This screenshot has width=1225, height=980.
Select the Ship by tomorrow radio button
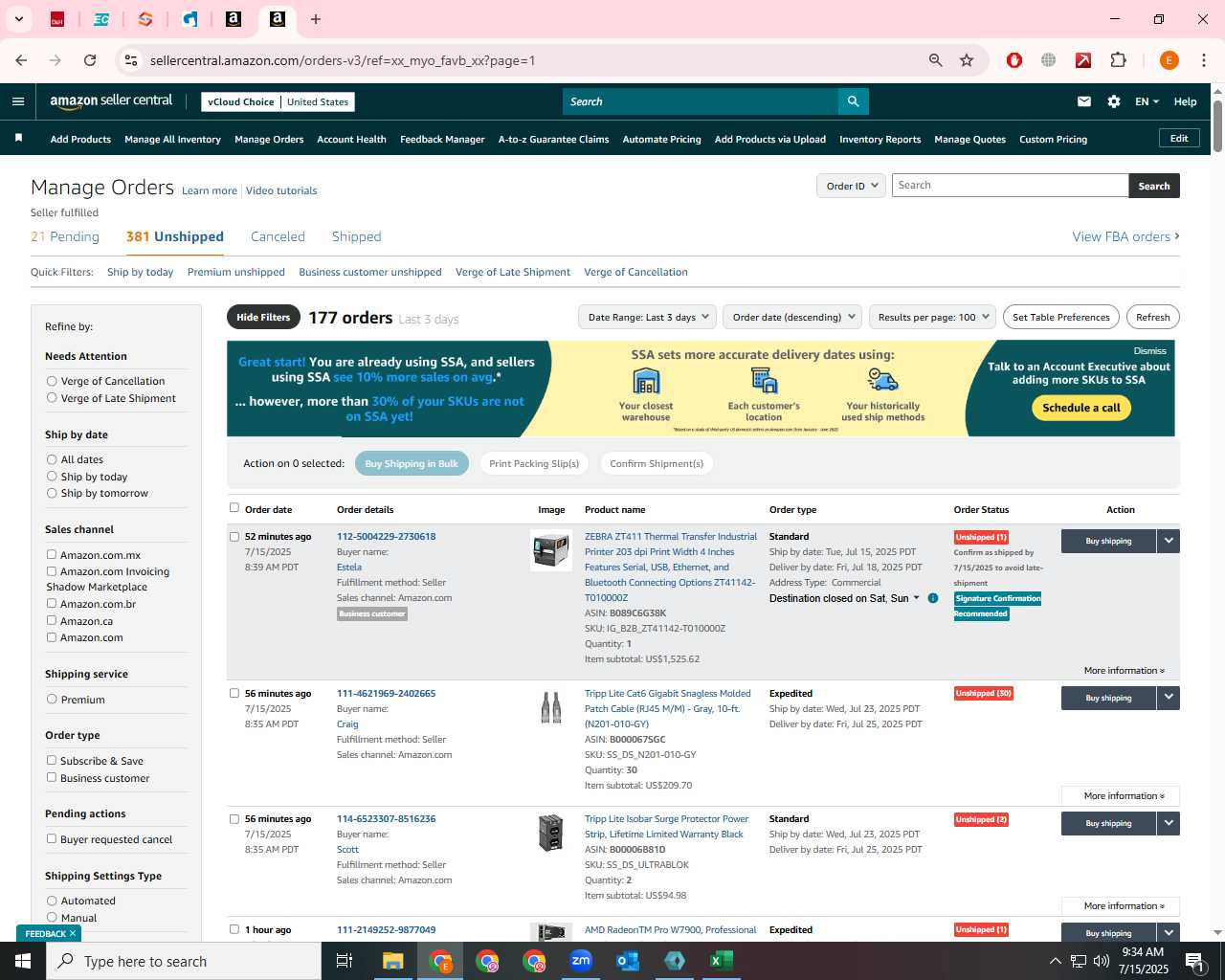point(52,493)
